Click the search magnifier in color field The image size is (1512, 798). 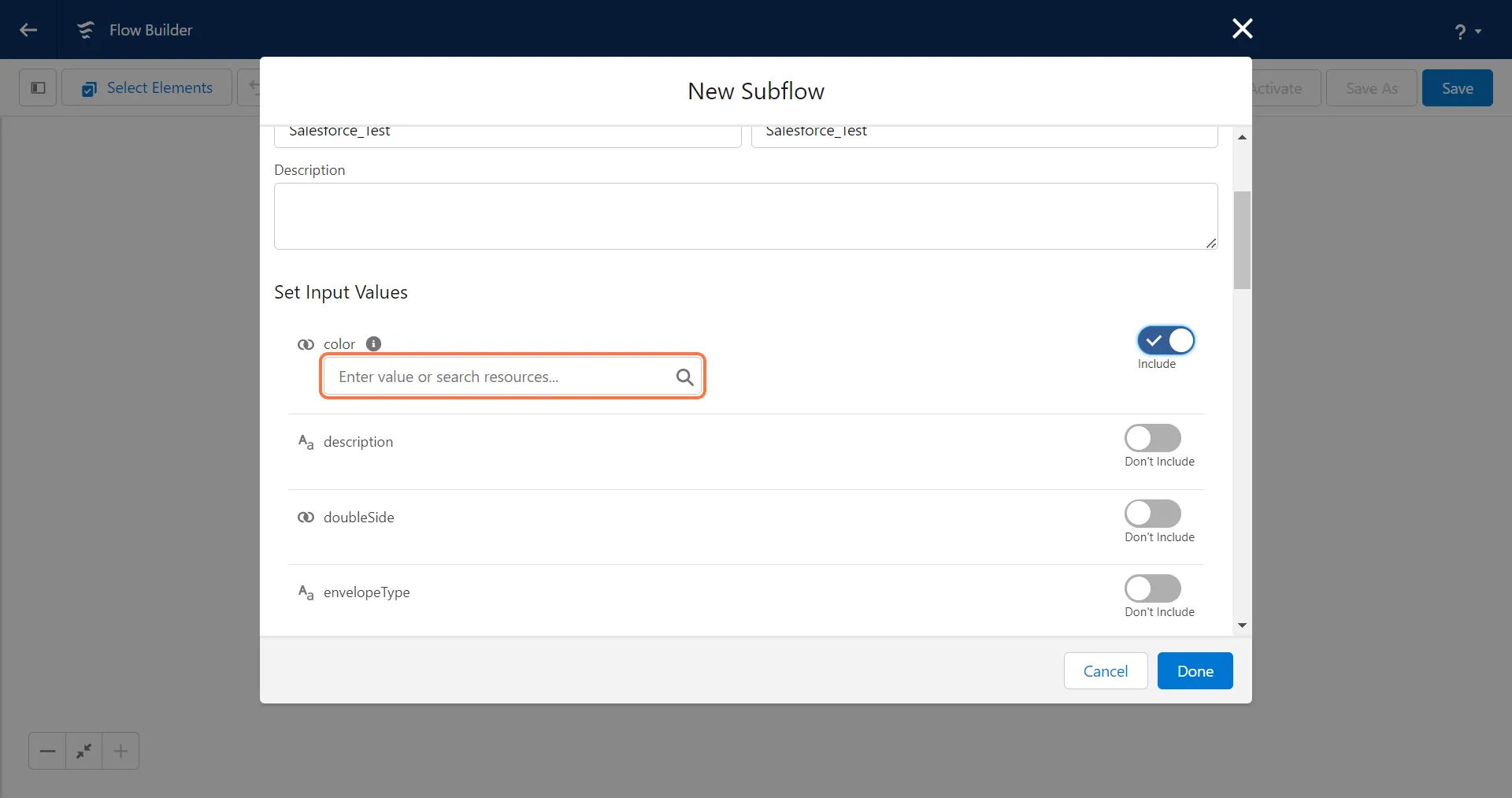(x=684, y=377)
